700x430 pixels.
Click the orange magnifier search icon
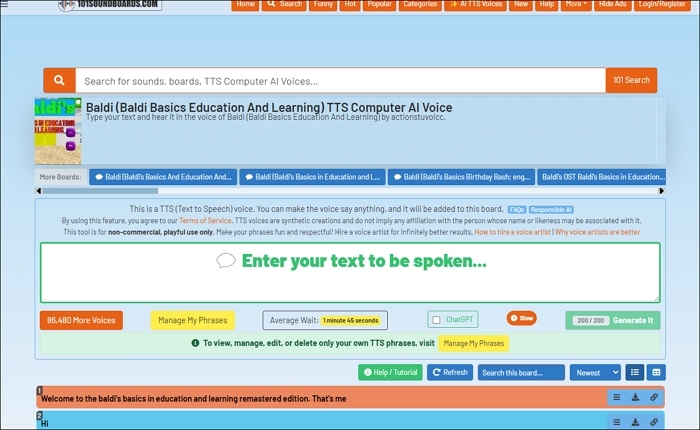pyautogui.click(x=59, y=81)
